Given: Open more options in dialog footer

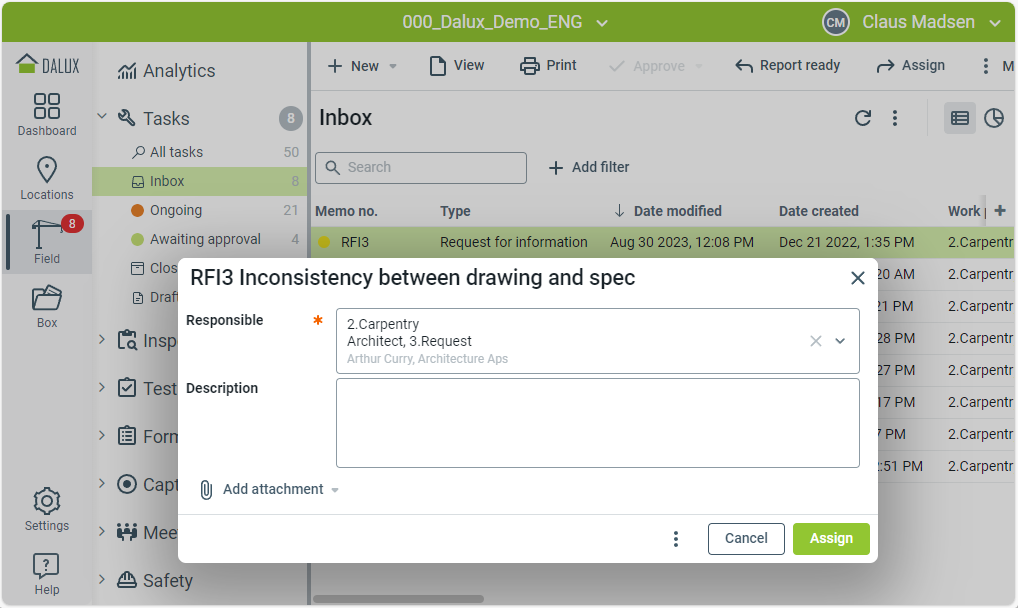Looking at the screenshot, I should (x=676, y=539).
